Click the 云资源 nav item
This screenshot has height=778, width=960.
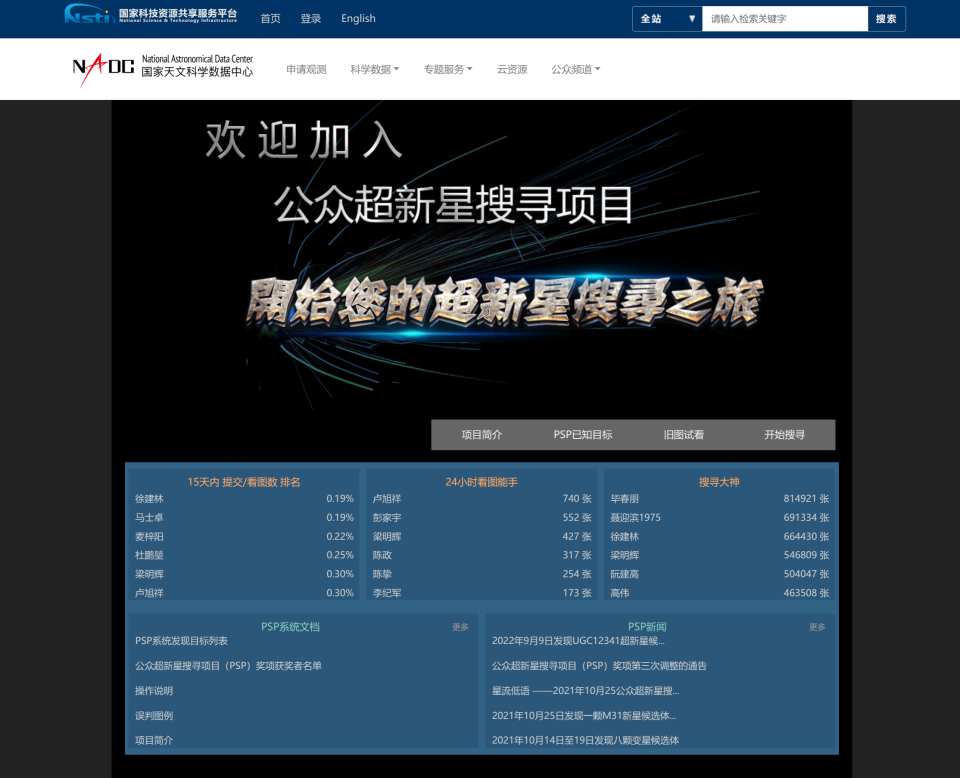512,69
